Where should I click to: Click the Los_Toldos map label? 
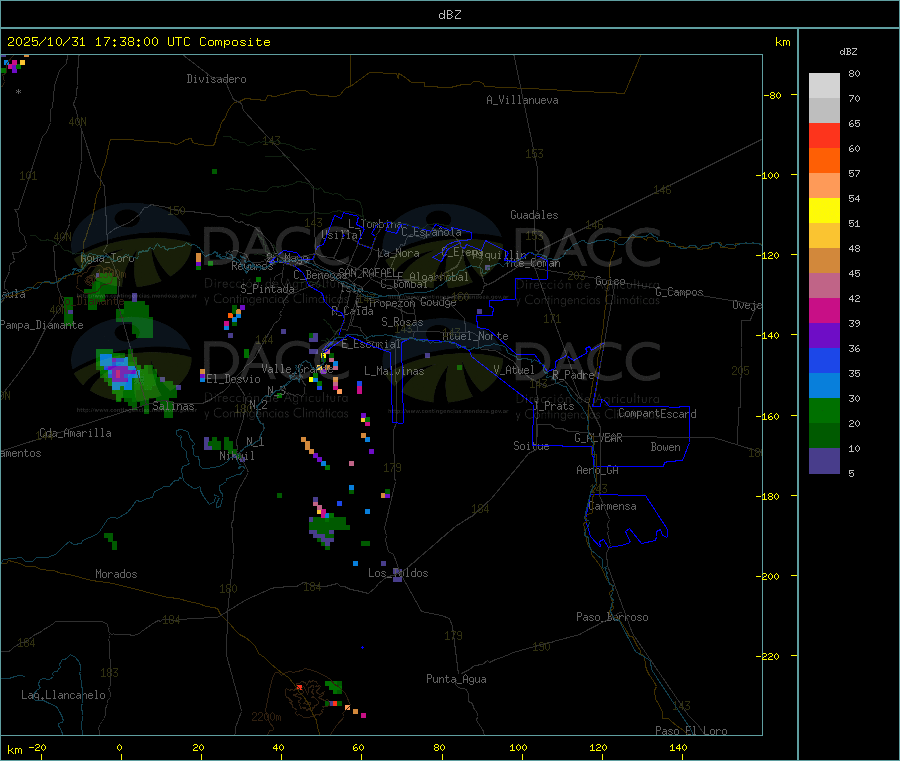(x=398, y=573)
